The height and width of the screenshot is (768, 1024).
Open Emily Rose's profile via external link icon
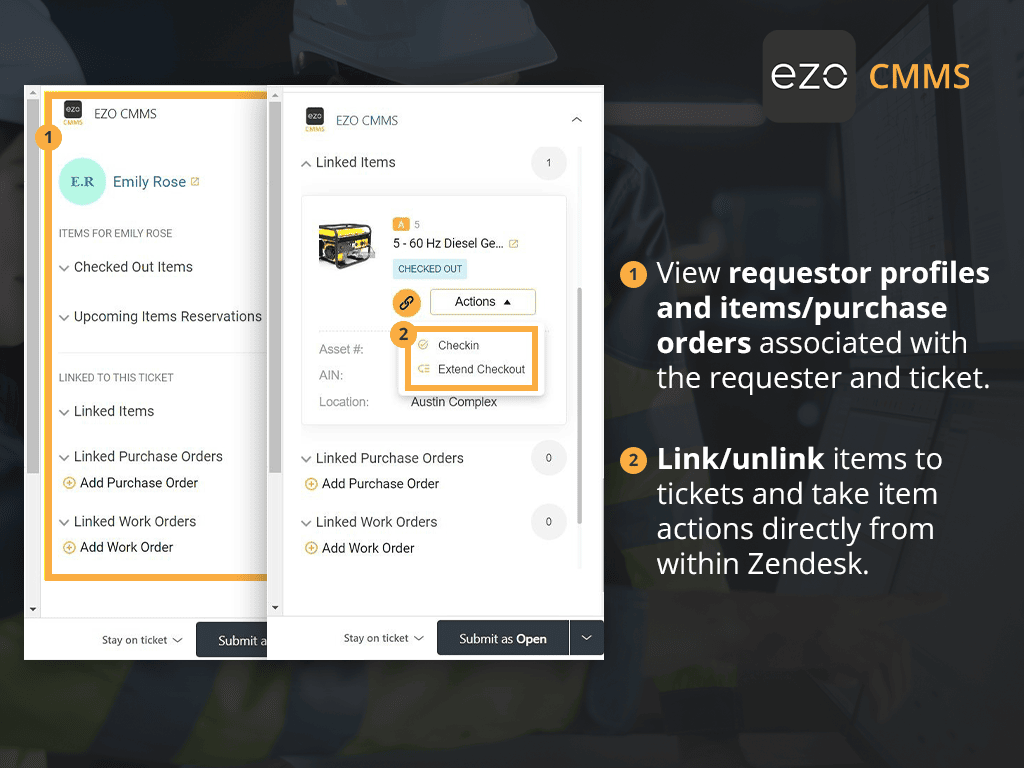[x=193, y=181]
